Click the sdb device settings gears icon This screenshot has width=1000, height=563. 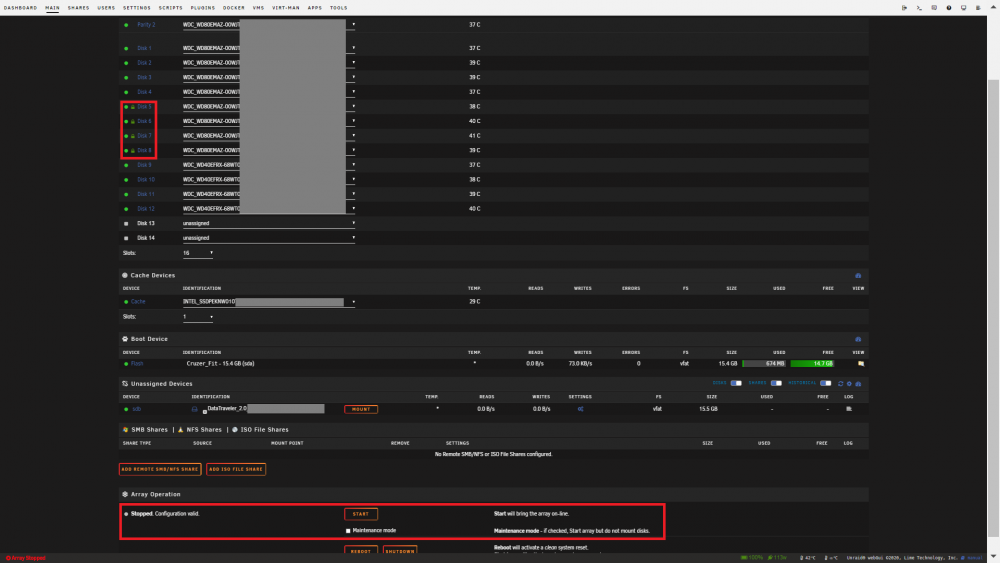pos(580,409)
